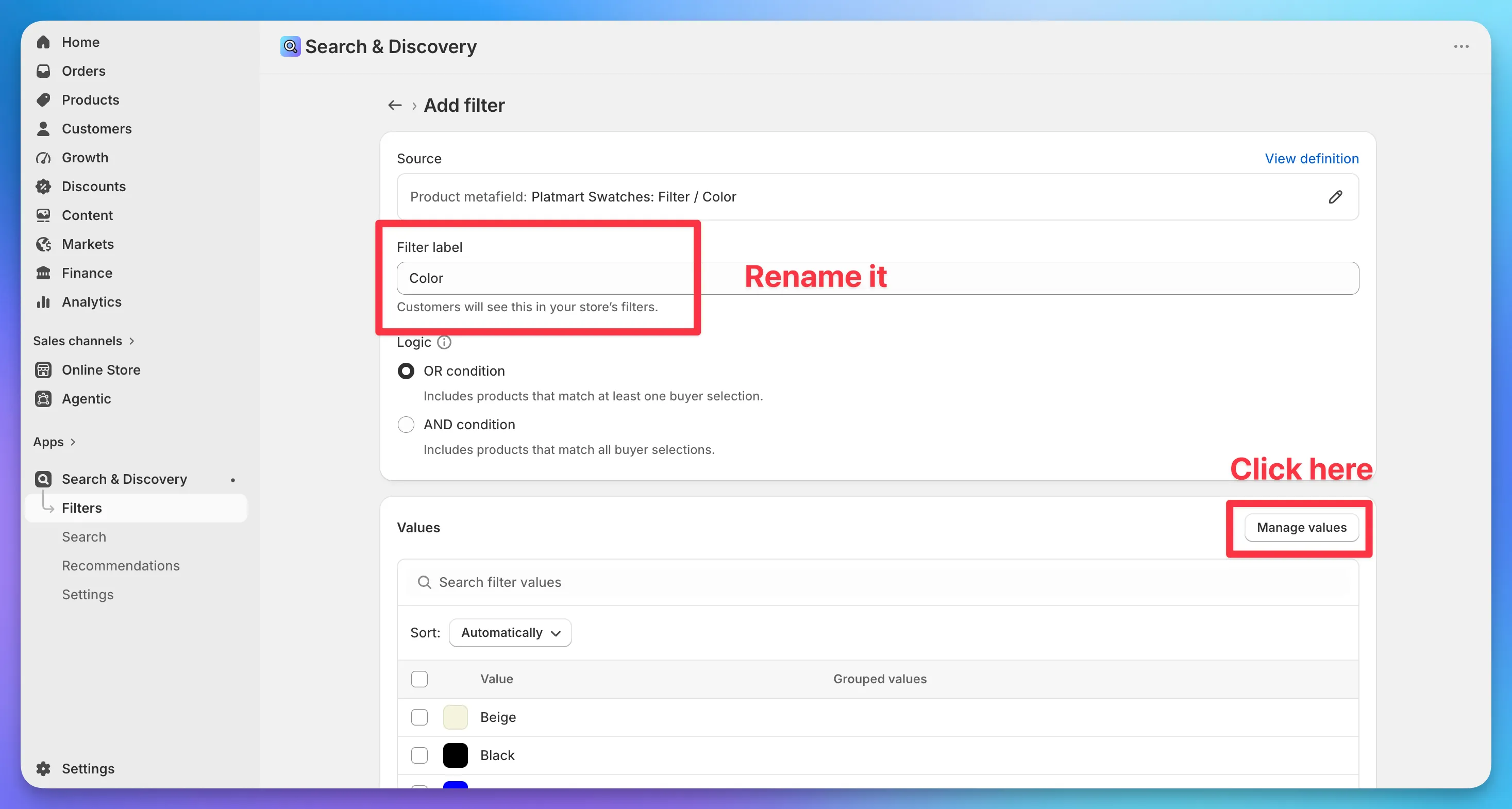Click the Manage values button
1512x809 pixels.
click(1301, 527)
